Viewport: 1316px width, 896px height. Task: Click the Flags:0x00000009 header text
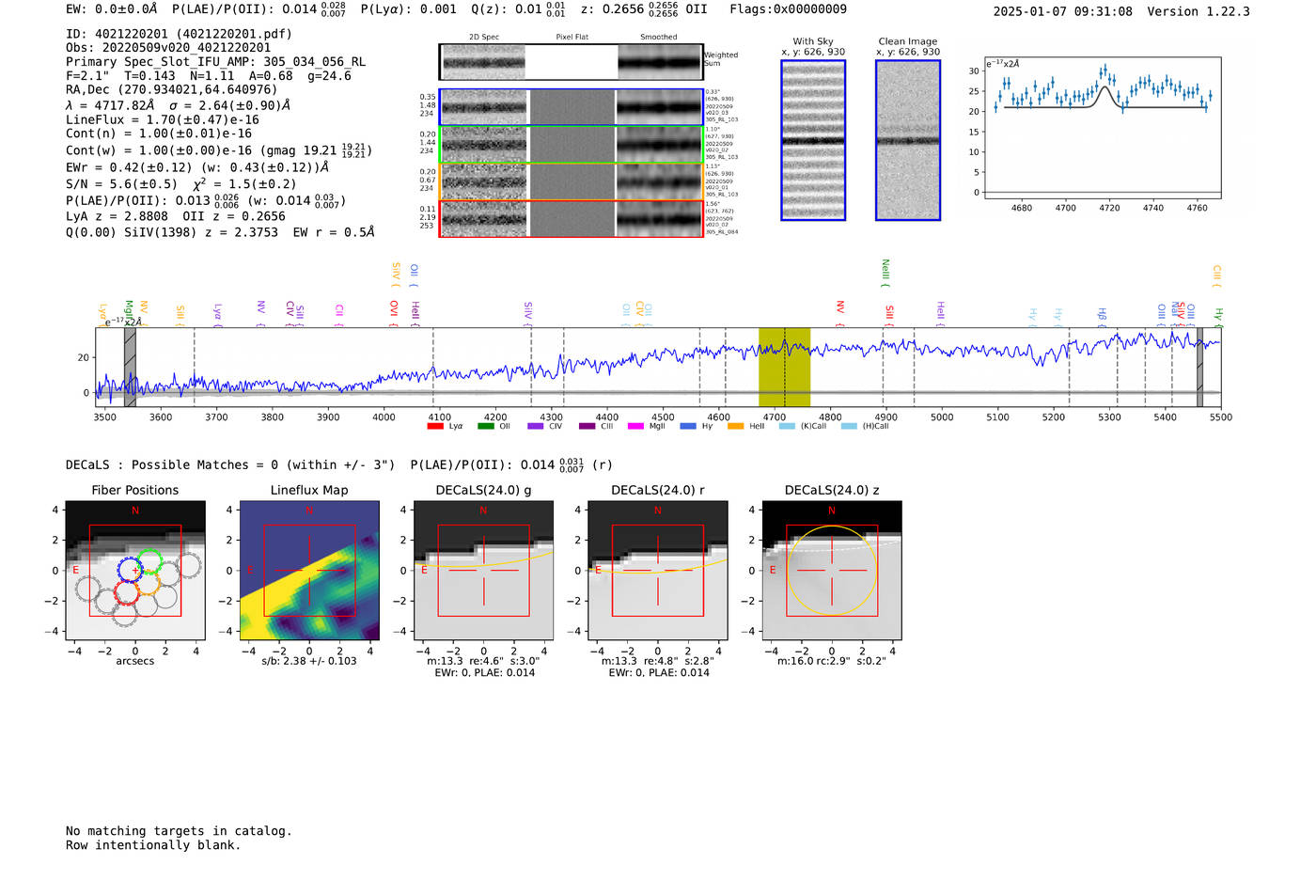pyautogui.click(x=788, y=9)
